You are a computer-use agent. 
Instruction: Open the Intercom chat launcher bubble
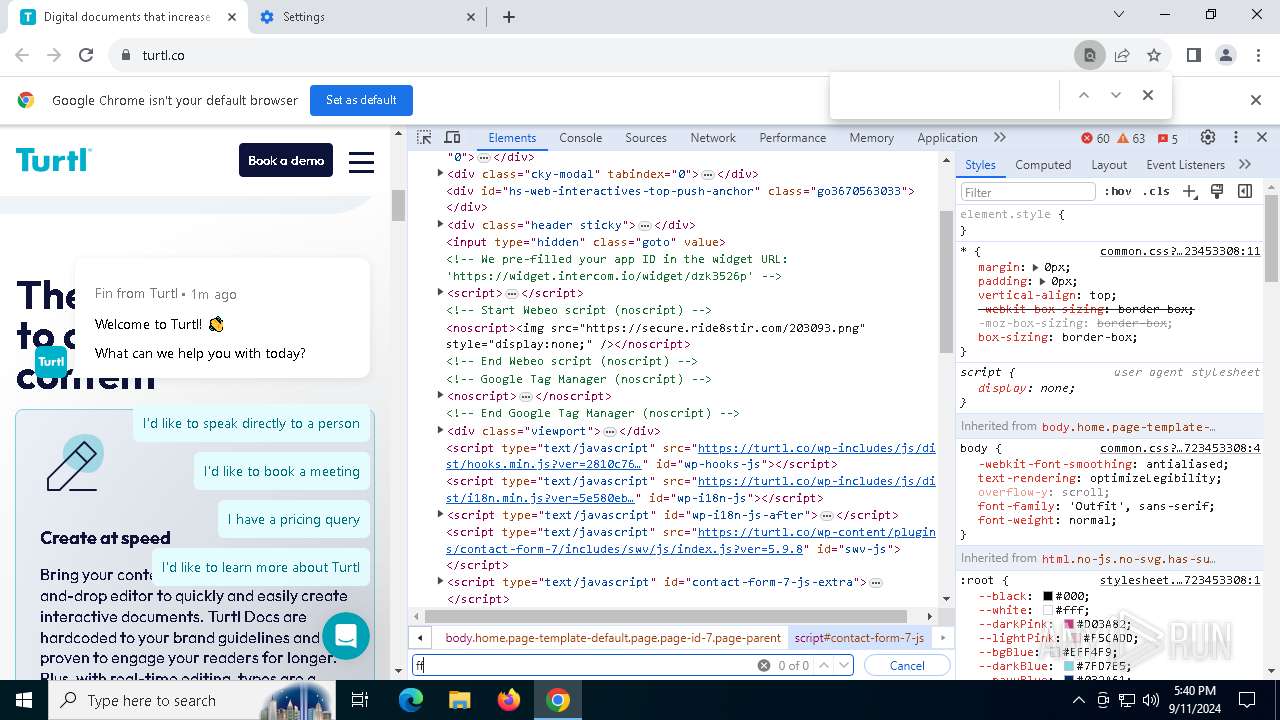pyautogui.click(x=346, y=635)
